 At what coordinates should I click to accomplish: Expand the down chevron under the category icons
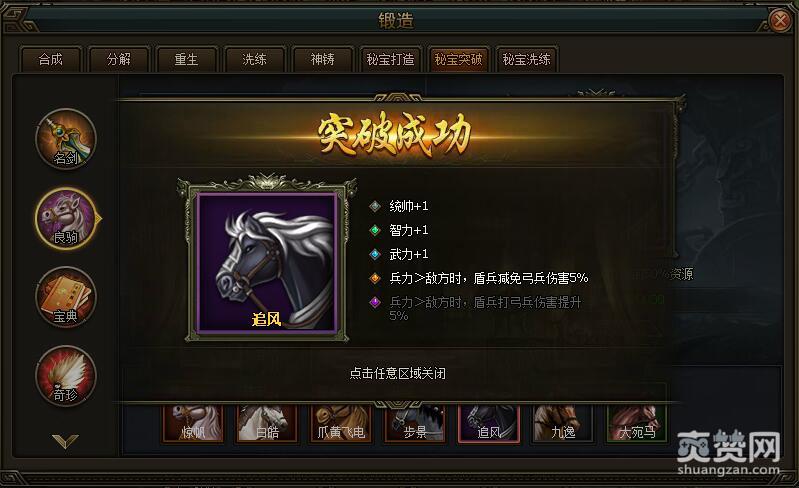pos(65,441)
